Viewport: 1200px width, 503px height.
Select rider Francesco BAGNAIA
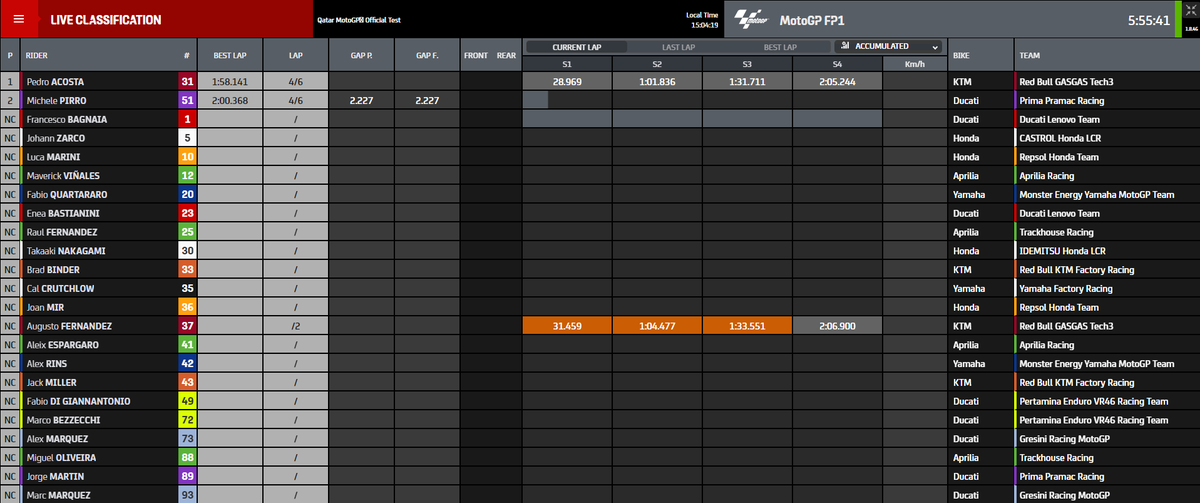pyautogui.click(x=67, y=119)
